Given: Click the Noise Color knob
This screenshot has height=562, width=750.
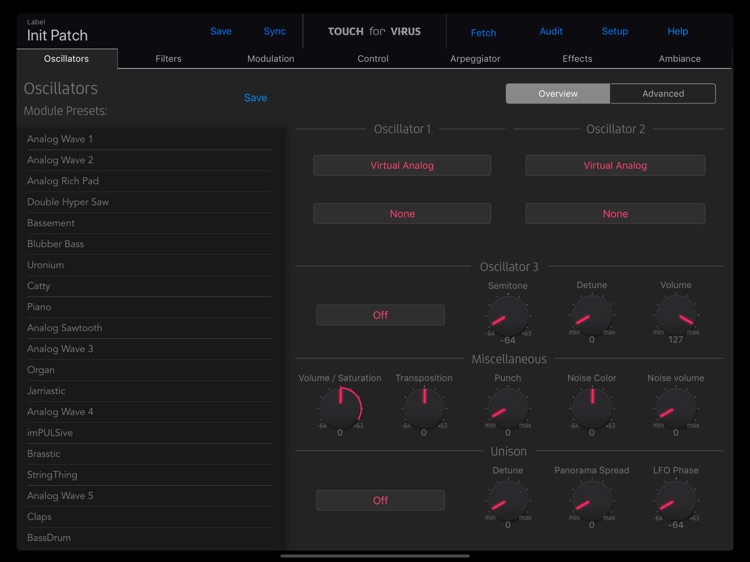Looking at the screenshot, I should pyautogui.click(x=592, y=408).
